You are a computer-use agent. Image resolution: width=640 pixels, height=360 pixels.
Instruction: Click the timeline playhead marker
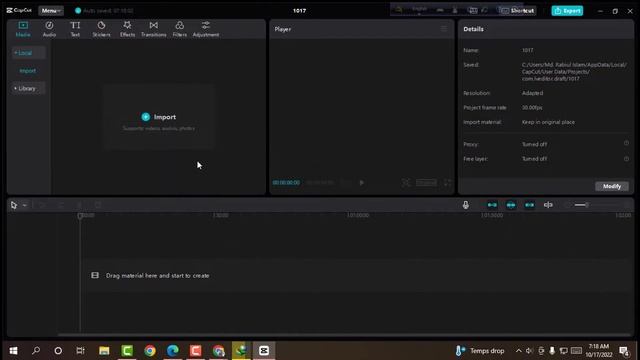click(80, 216)
